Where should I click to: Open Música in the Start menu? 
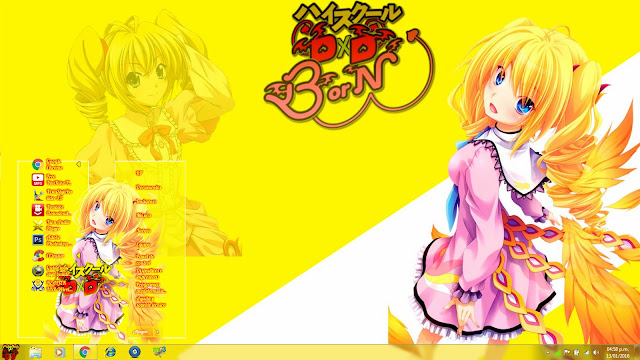click(x=144, y=215)
